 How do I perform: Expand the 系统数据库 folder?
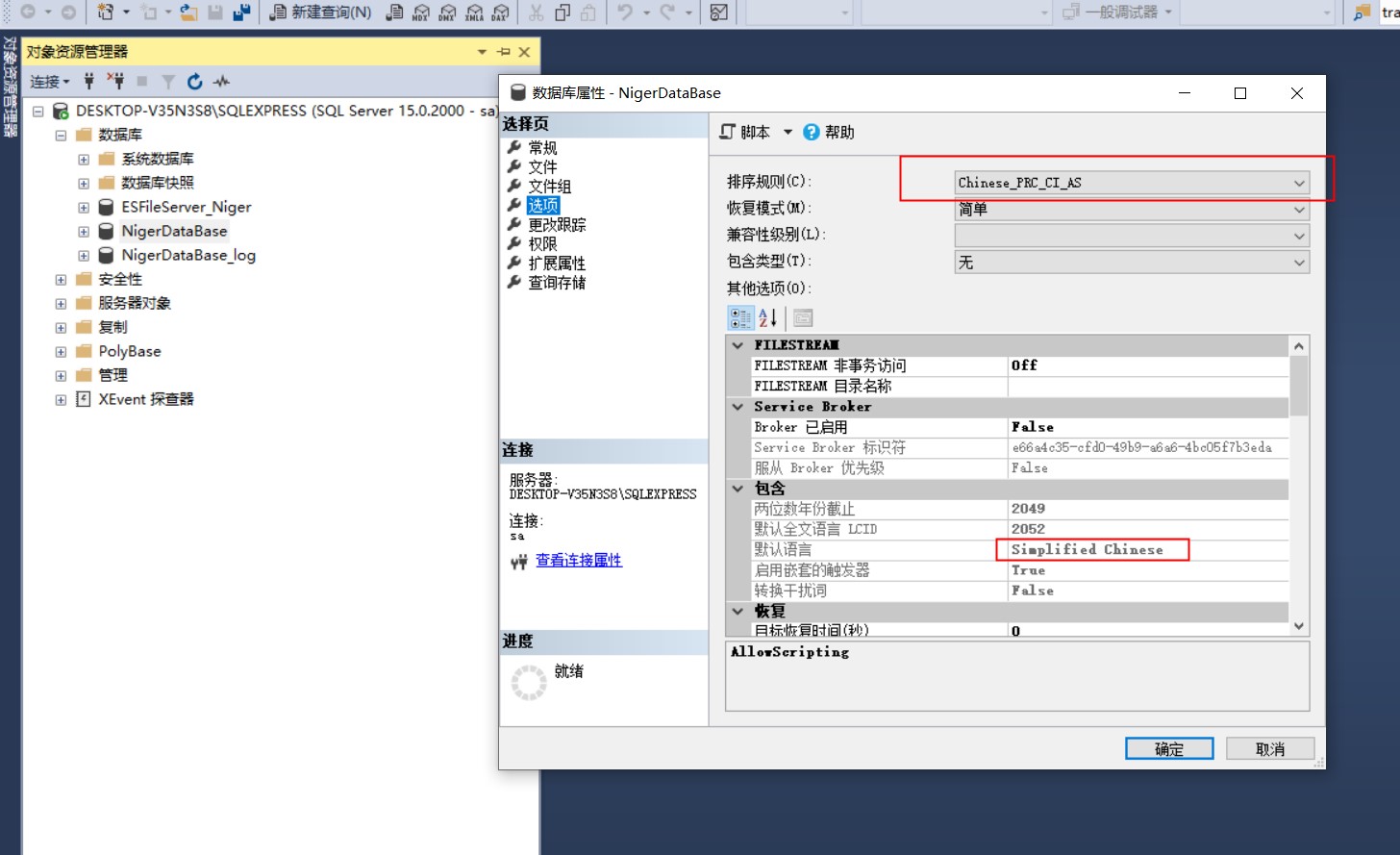point(84,160)
